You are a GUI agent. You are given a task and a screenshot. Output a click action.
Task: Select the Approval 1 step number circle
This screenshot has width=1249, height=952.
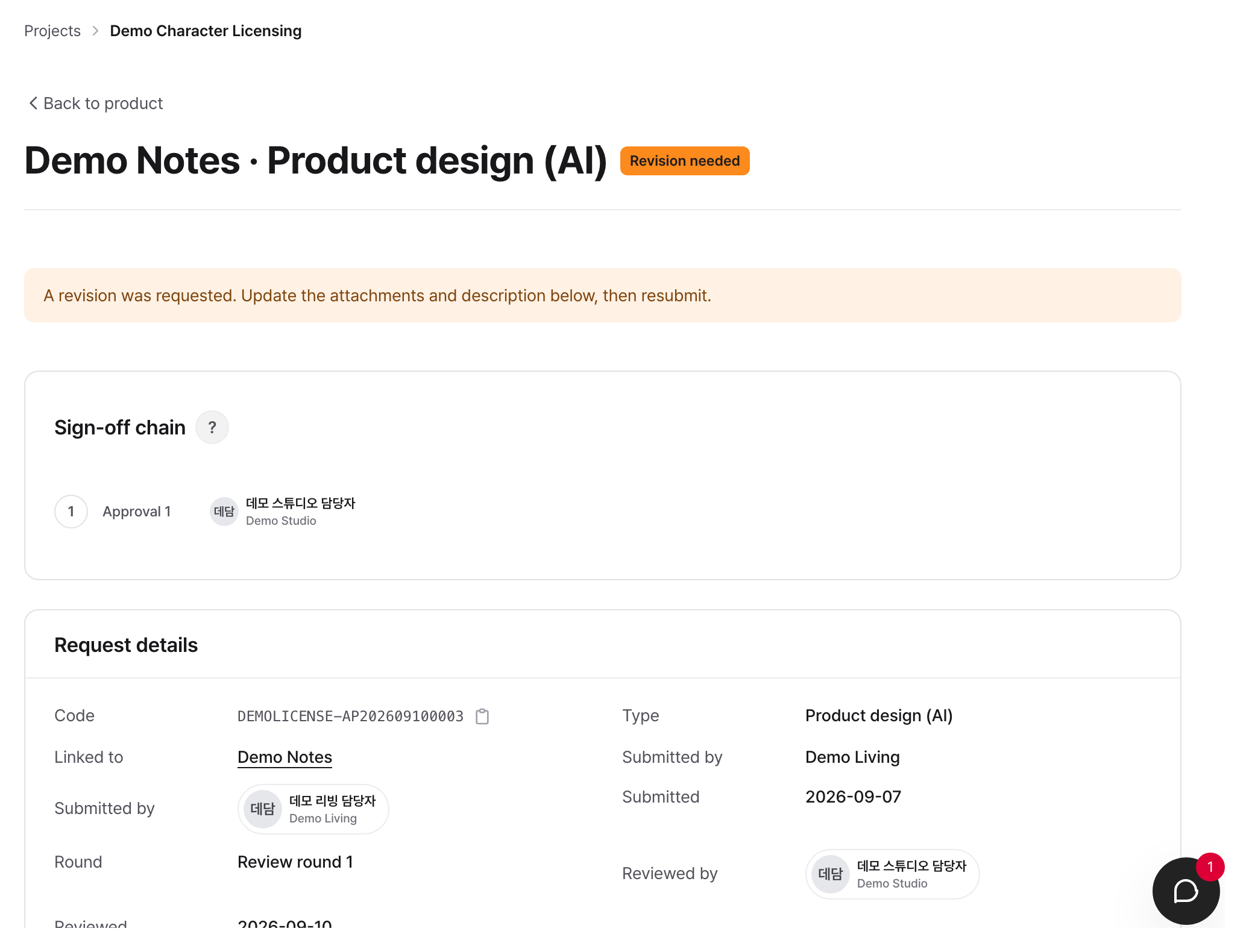pos(71,512)
